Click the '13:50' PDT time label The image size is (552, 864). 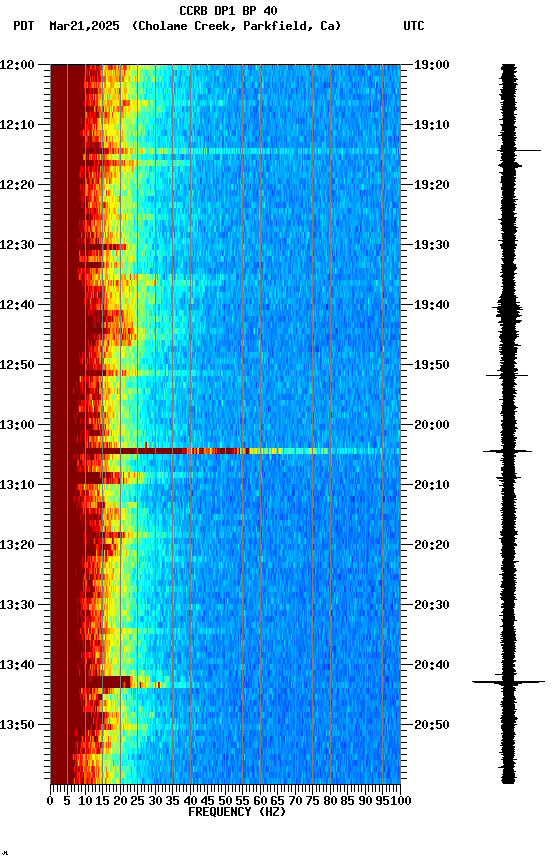pos(17,726)
